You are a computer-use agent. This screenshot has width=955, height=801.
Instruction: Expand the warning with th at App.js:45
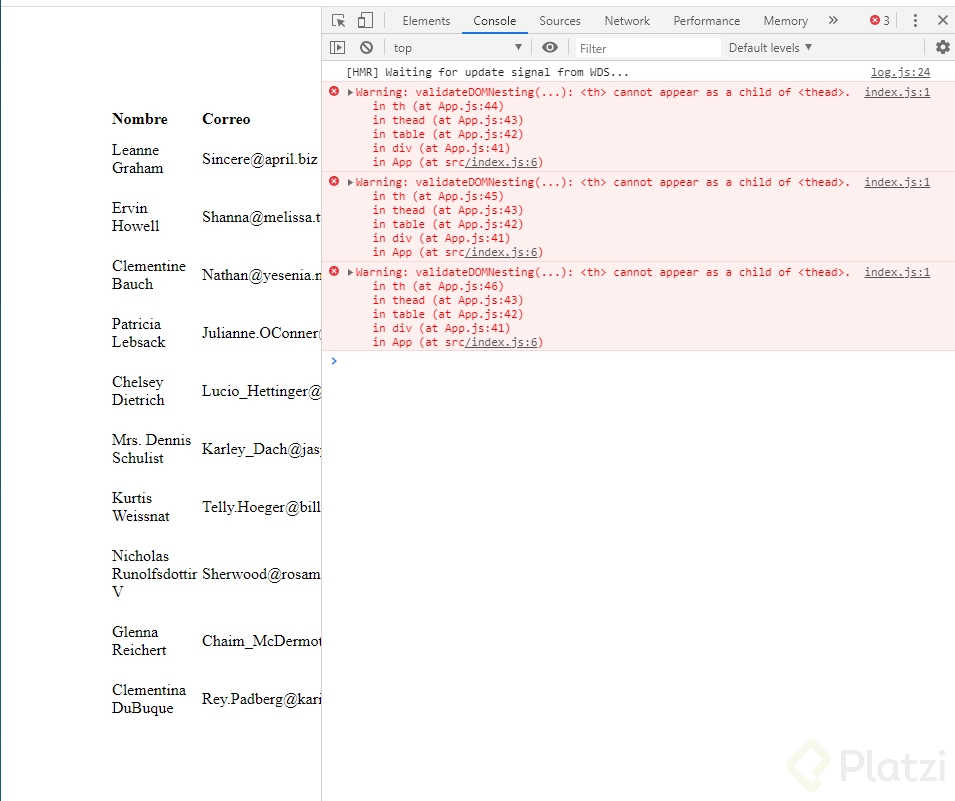click(350, 182)
